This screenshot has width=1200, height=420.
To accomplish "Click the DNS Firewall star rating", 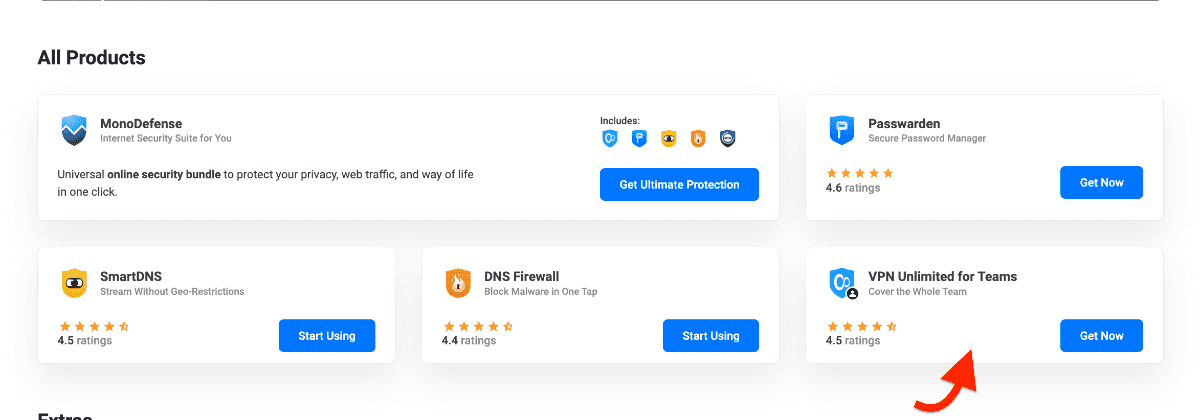I will click(x=478, y=326).
